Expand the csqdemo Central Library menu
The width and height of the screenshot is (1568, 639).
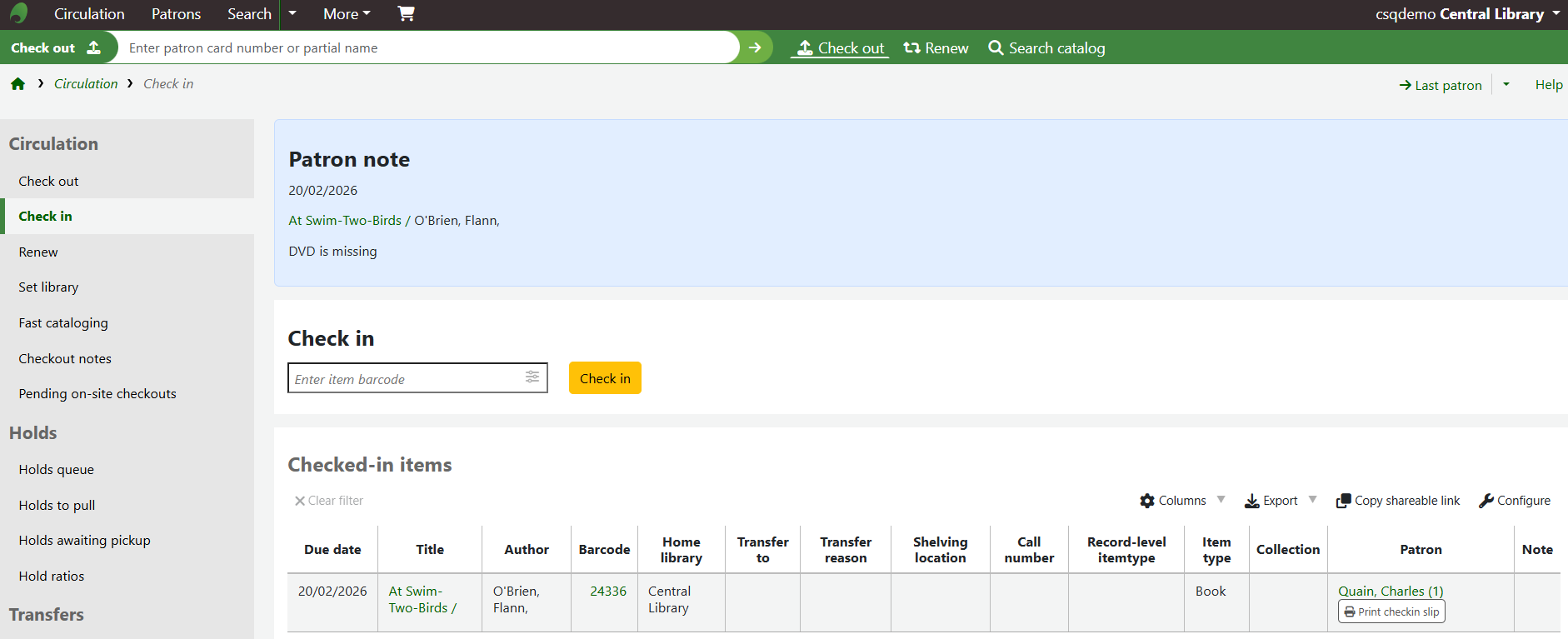(x=1467, y=13)
